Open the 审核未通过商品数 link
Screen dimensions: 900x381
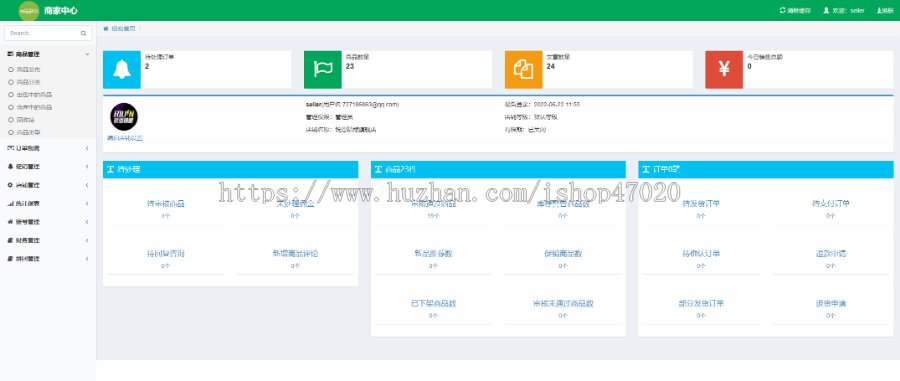tap(563, 303)
